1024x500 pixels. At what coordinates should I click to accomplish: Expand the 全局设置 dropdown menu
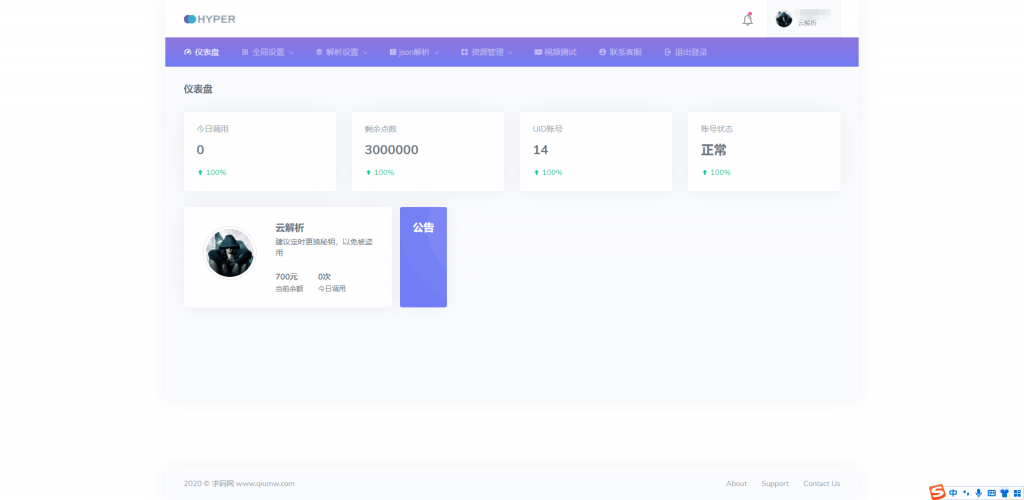267,52
